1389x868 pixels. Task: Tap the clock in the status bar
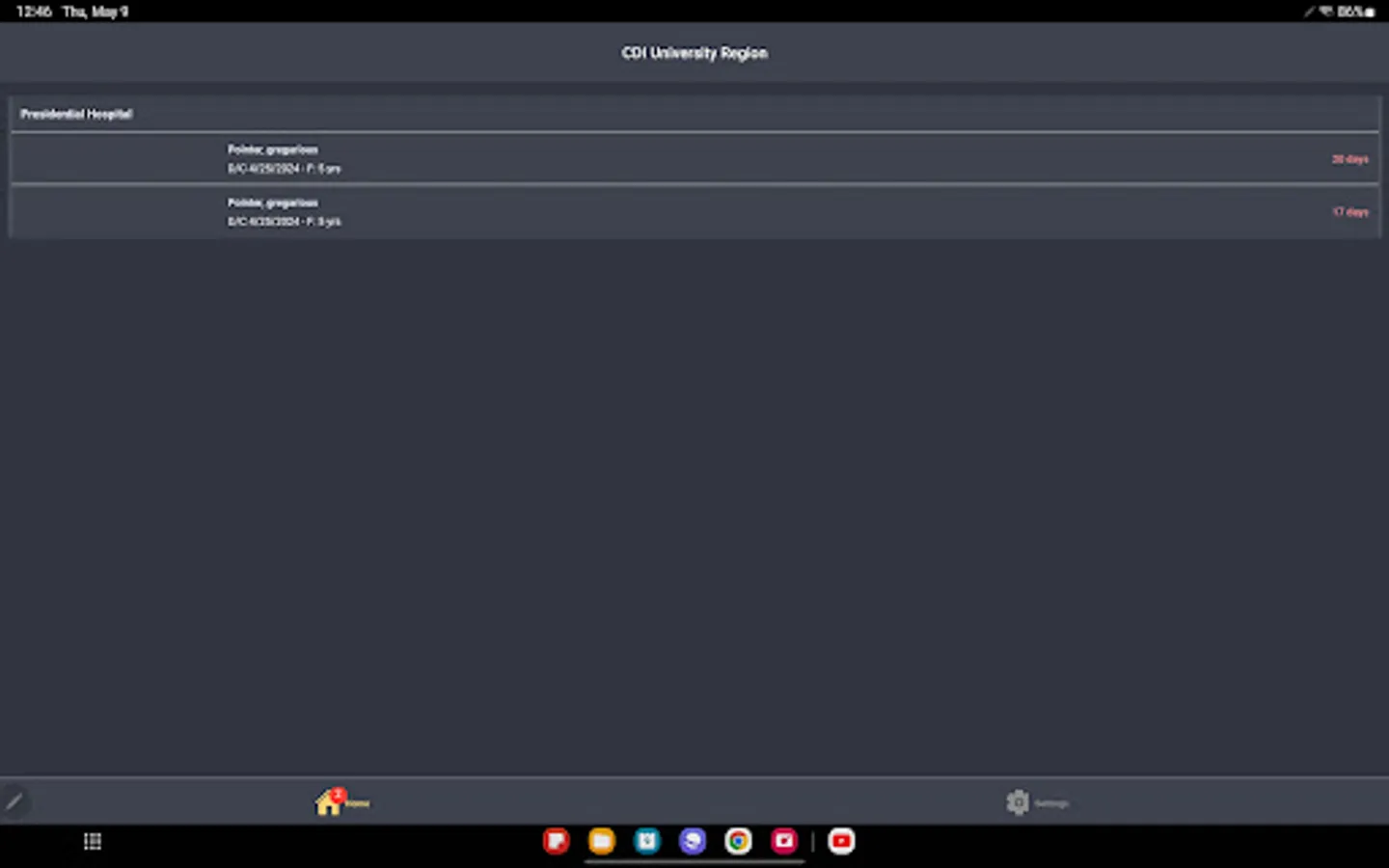click(34, 12)
